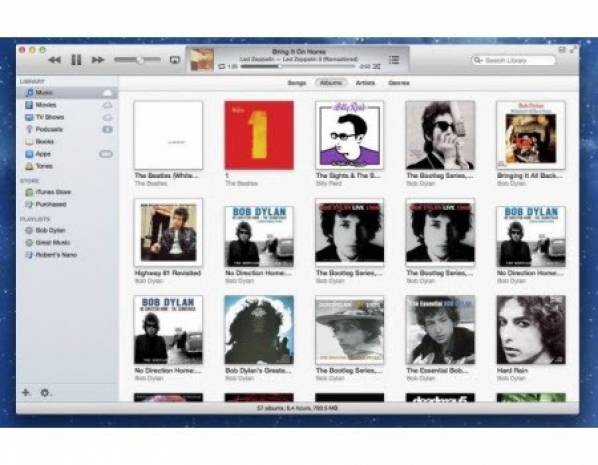Screen dimensions: 598x465
Task: Switch to the Albums tab
Action: tap(331, 83)
